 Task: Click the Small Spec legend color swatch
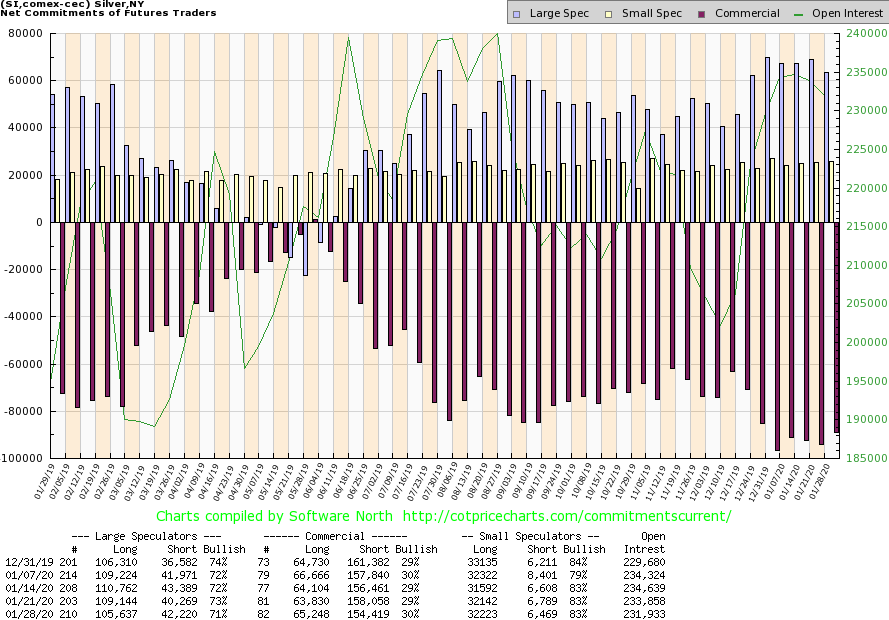click(600, 13)
